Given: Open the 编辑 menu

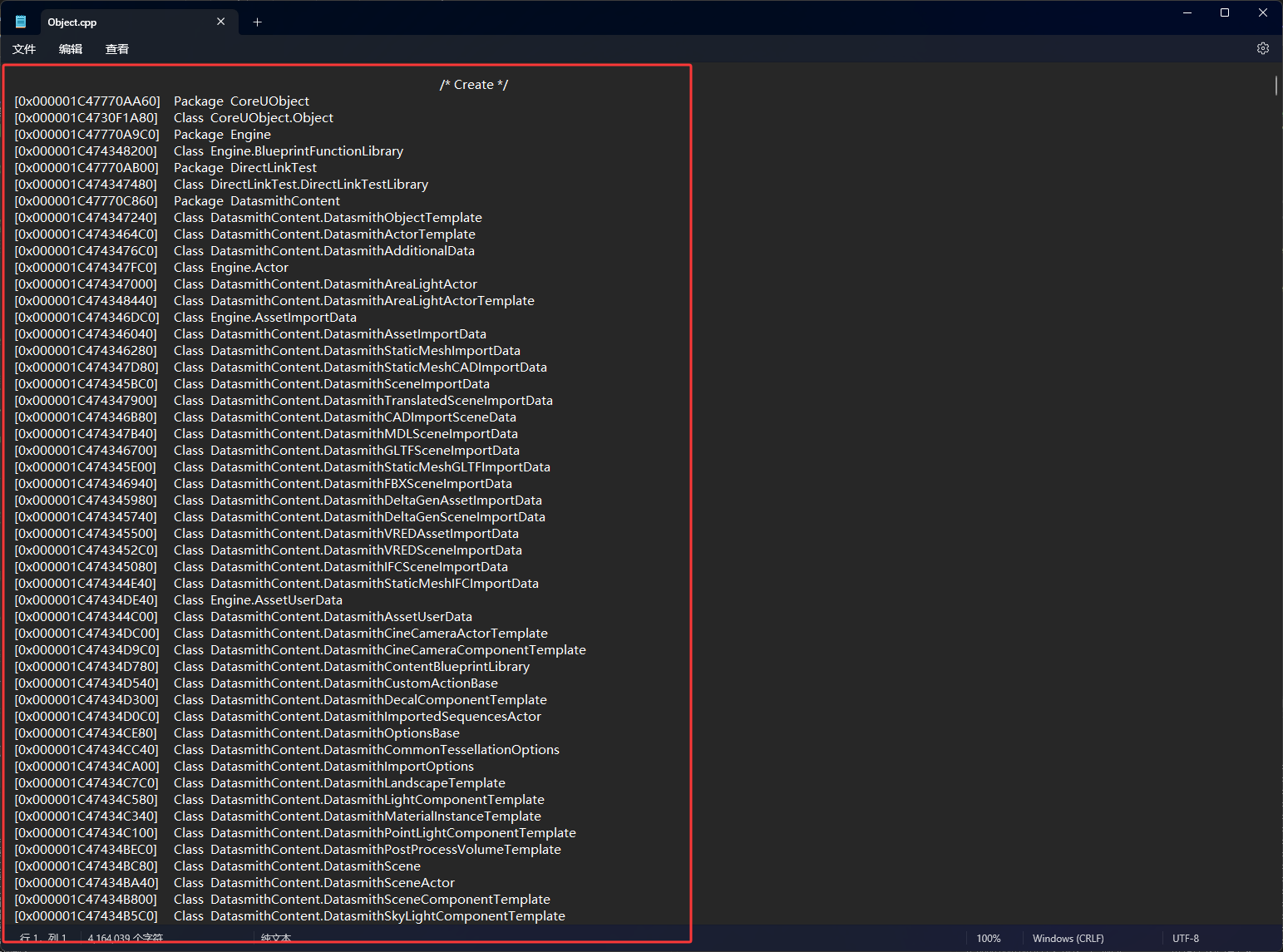Looking at the screenshot, I should (71, 49).
